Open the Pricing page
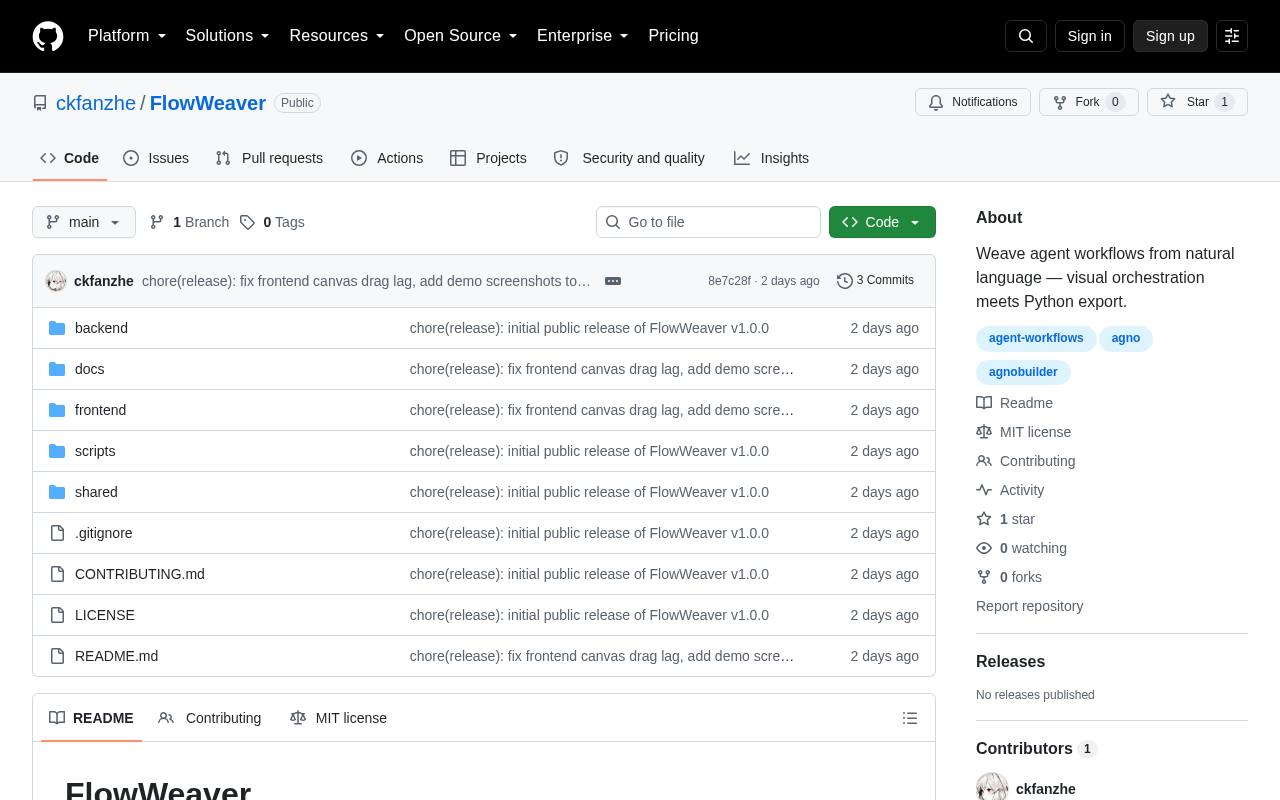The height and width of the screenshot is (800, 1280). pyautogui.click(x=673, y=36)
